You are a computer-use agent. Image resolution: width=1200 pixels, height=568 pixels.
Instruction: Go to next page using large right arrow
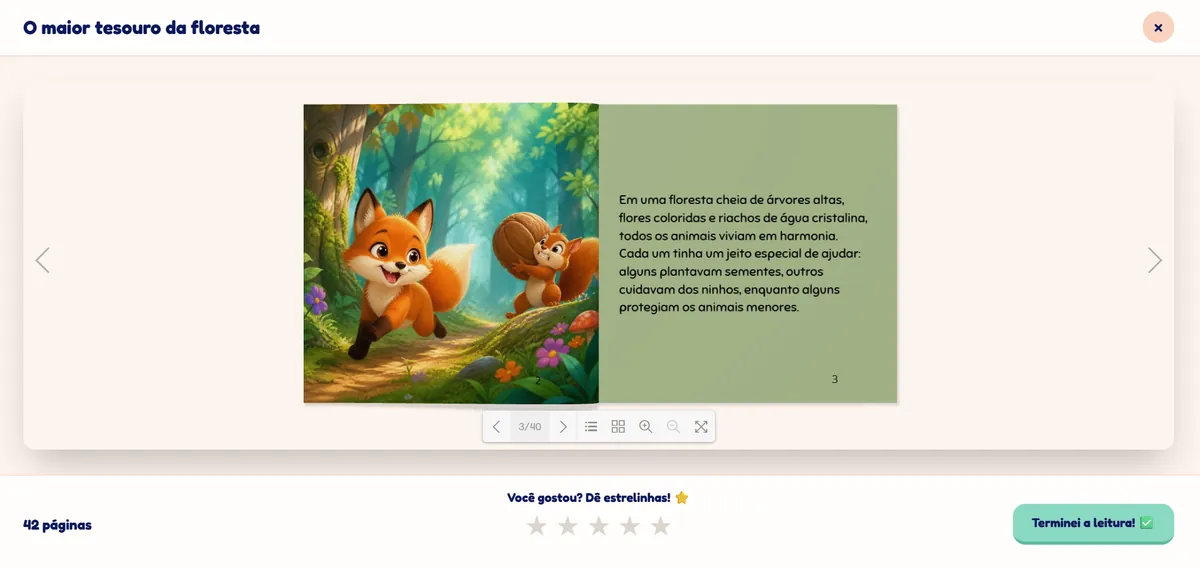[1155, 260]
